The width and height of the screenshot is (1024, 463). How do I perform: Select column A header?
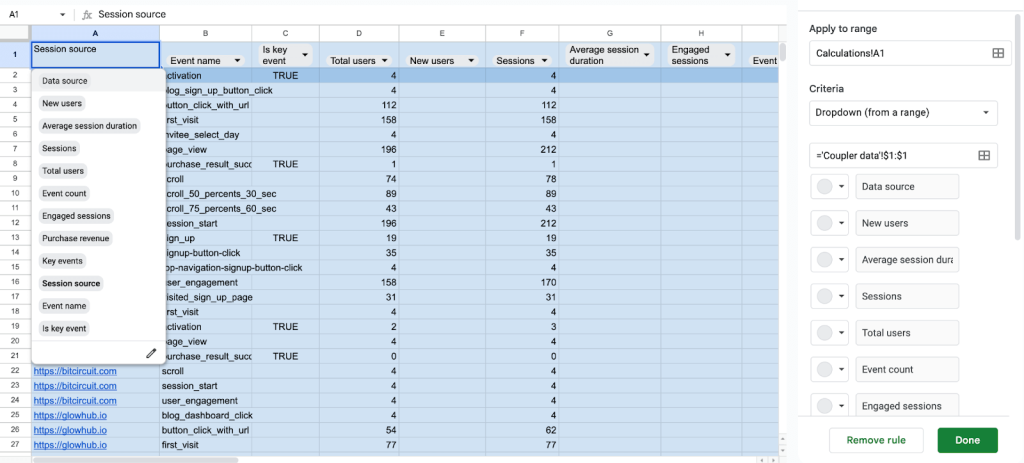pos(95,33)
